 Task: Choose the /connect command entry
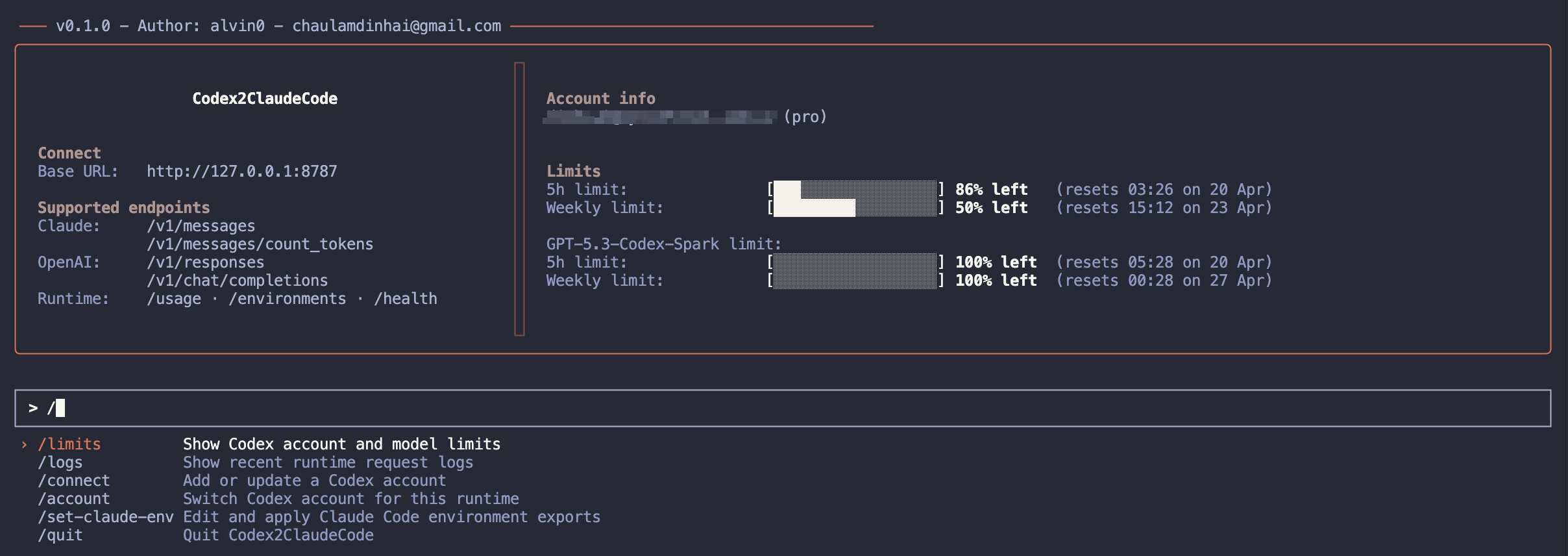73,481
